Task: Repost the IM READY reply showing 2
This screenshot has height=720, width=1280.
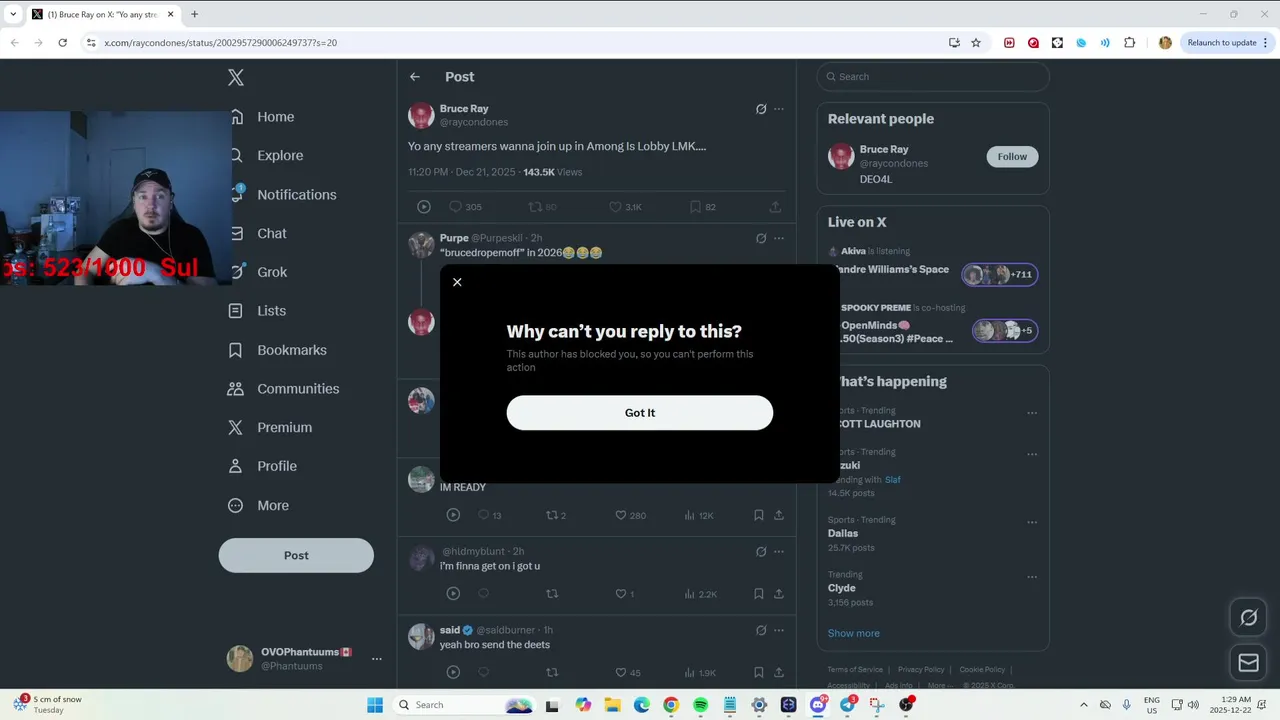Action: click(551, 515)
